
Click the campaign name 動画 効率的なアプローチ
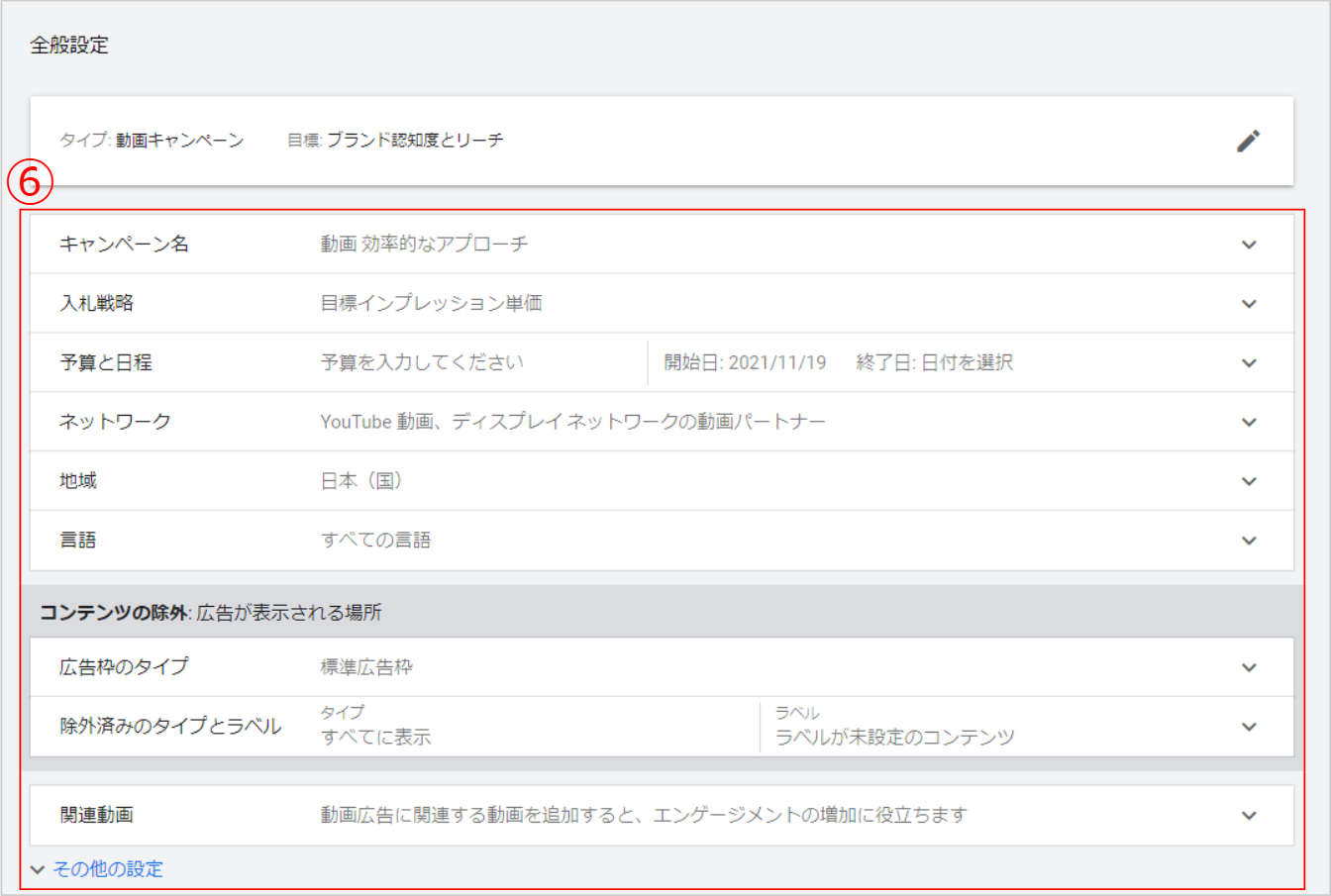[424, 245]
